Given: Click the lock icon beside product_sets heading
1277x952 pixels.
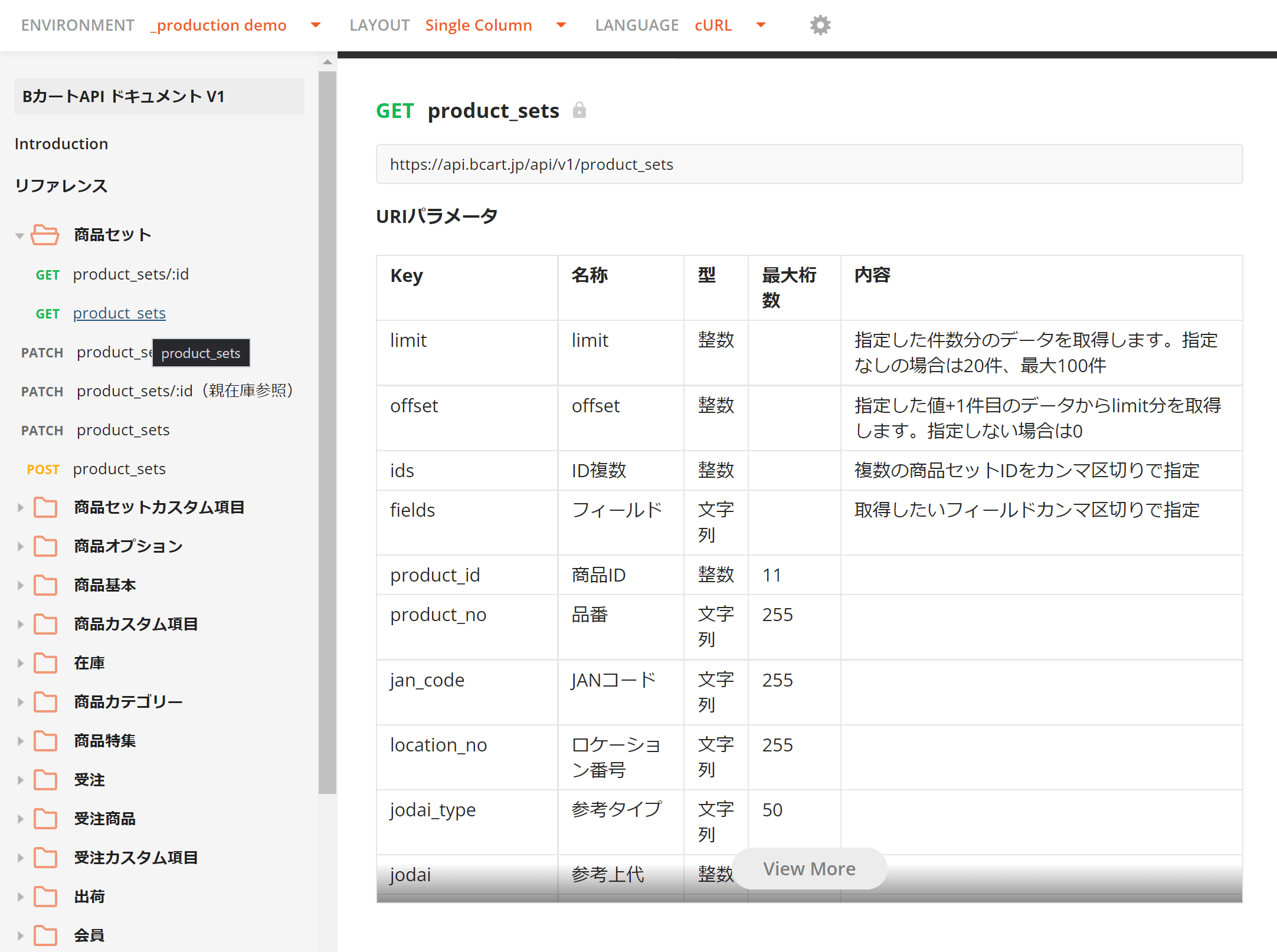Looking at the screenshot, I should coord(579,110).
